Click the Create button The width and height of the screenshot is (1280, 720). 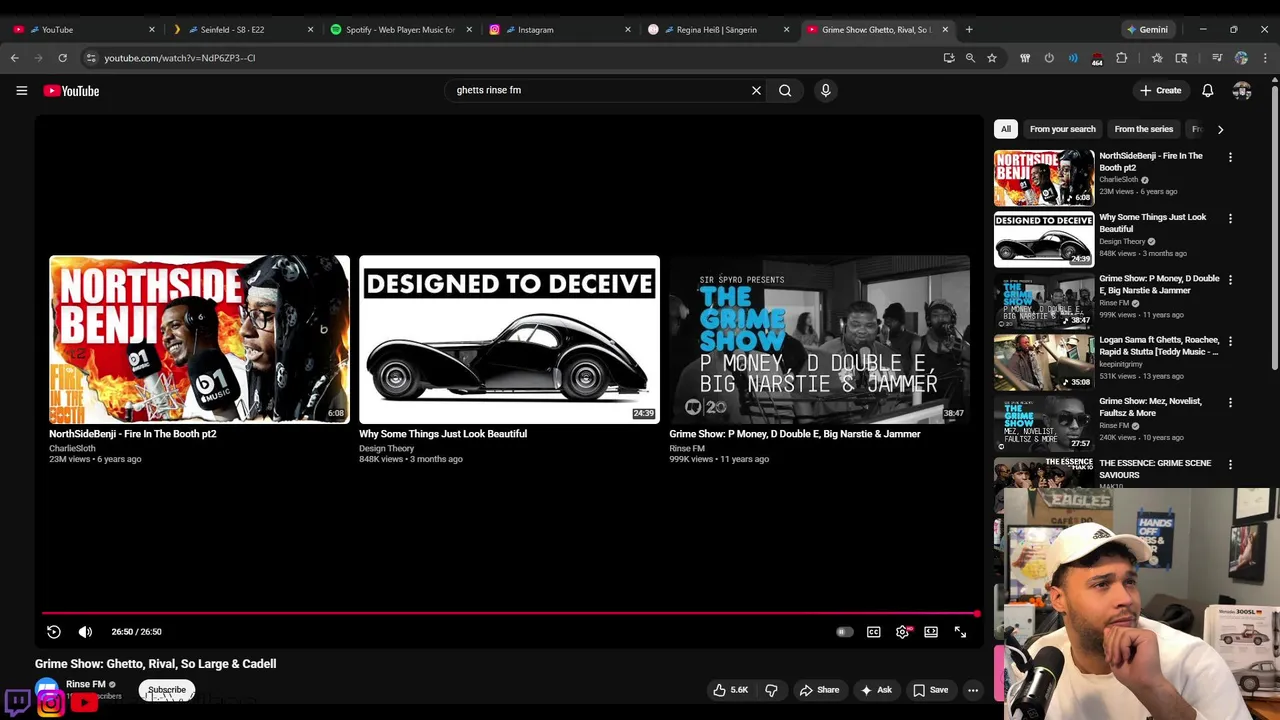point(1161,90)
